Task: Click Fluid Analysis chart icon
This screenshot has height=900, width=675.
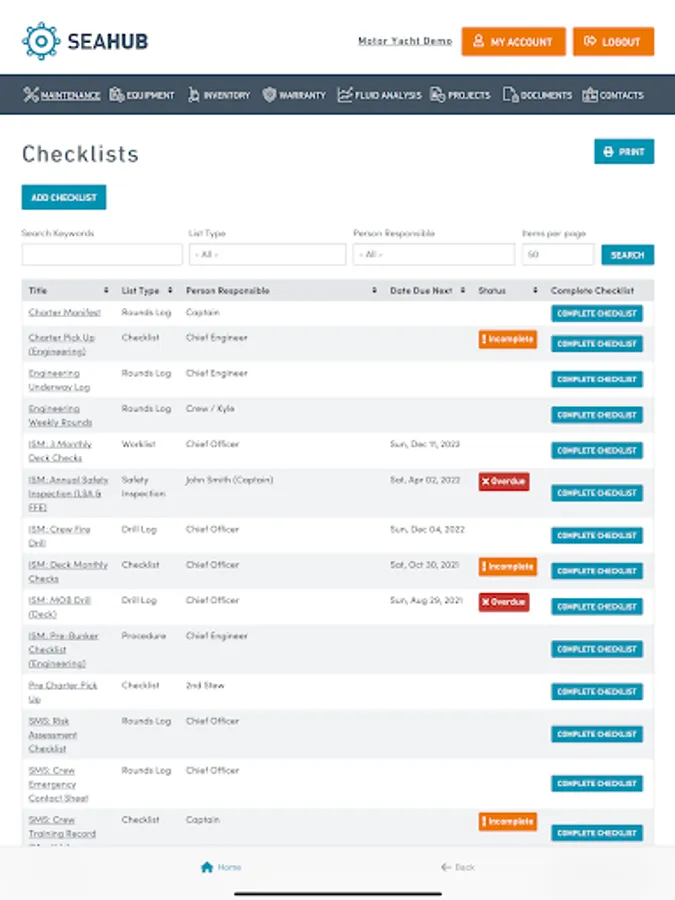Action: point(345,95)
